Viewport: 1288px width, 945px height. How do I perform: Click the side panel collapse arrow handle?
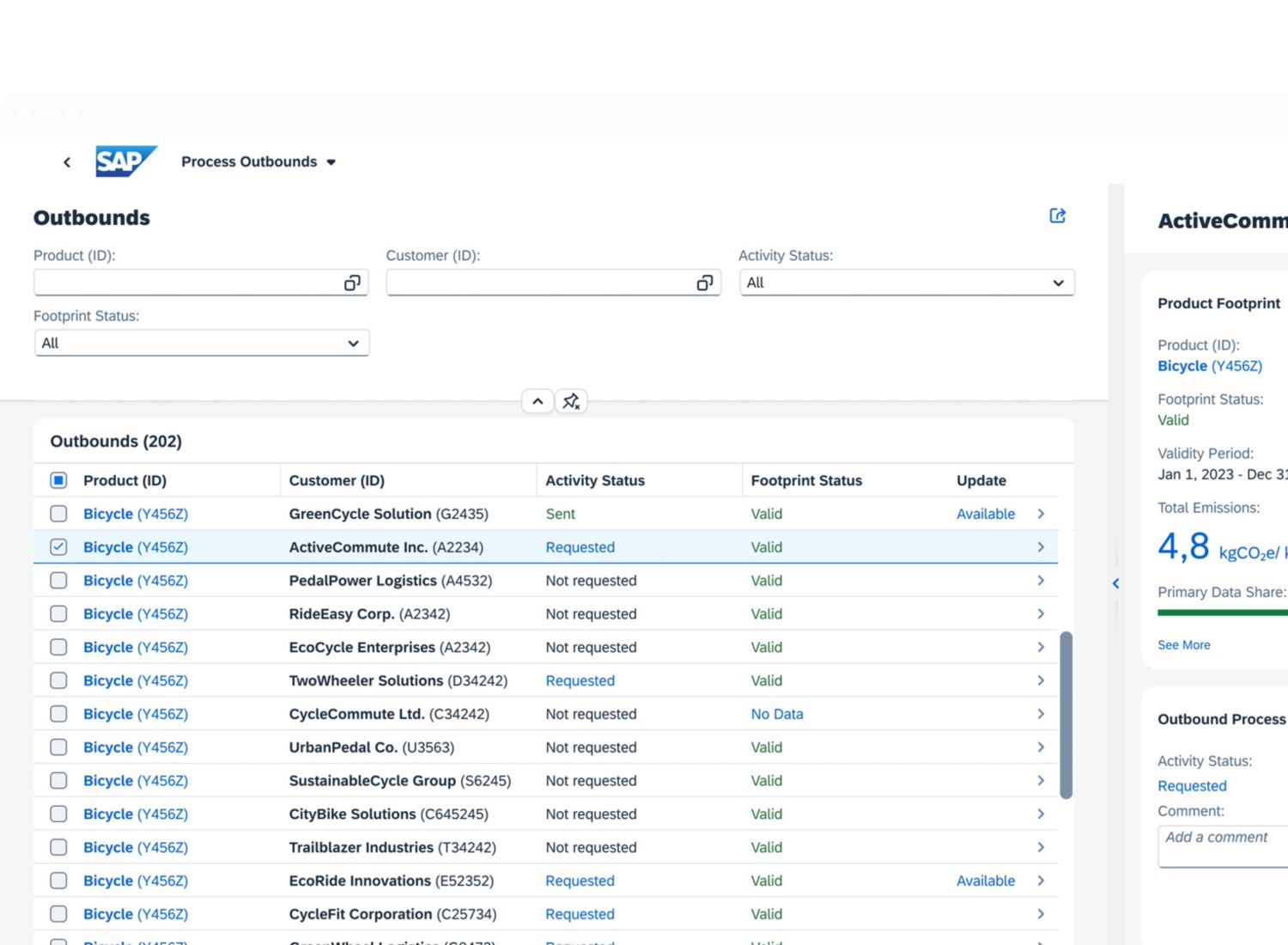pyautogui.click(x=1115, y=583)
